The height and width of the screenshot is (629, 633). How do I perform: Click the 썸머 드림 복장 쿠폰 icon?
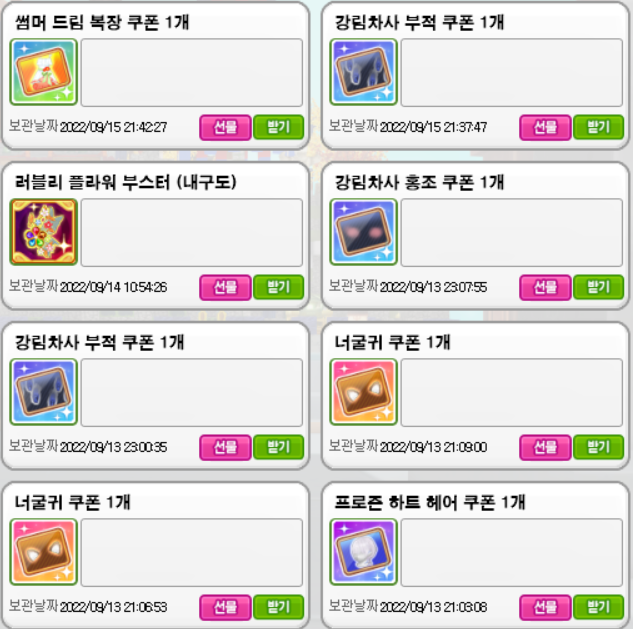(x=44, y=72)
